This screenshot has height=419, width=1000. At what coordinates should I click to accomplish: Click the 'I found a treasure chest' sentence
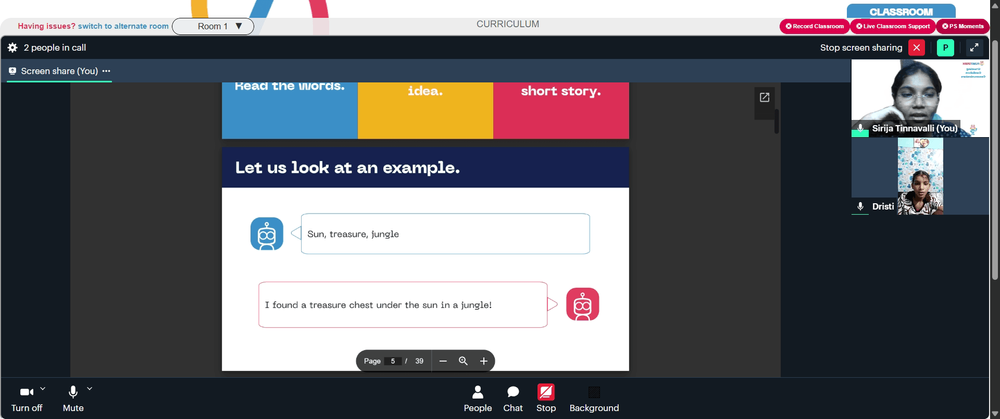(x=378, y=305)
